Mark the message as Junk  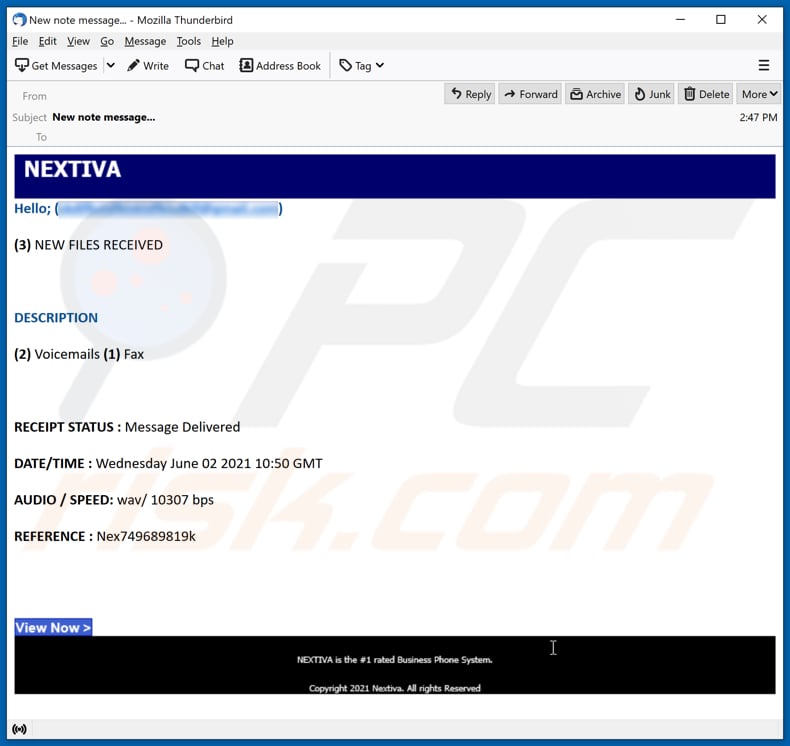click(651, 94)
